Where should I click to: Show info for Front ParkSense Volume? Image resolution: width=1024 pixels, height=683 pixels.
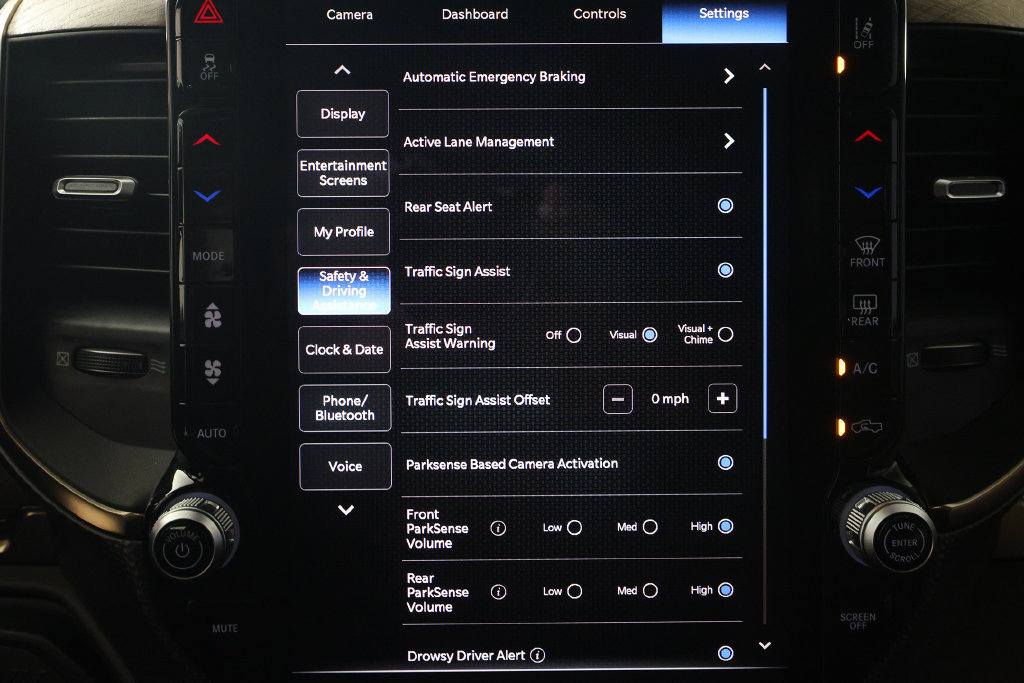498,528
